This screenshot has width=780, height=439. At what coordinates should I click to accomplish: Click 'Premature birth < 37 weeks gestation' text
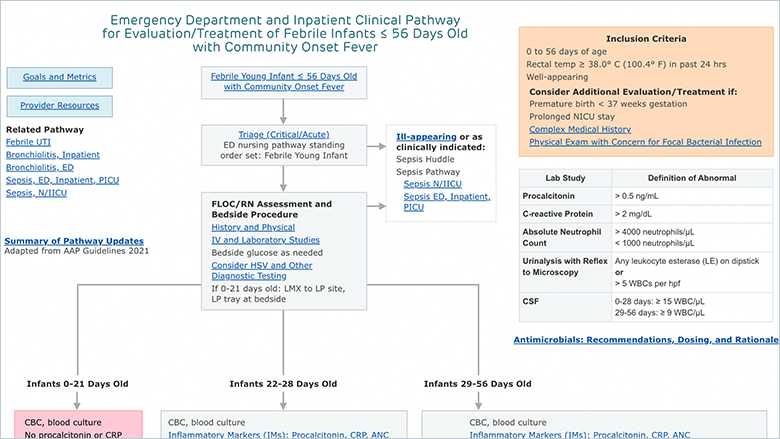(608, 104)
